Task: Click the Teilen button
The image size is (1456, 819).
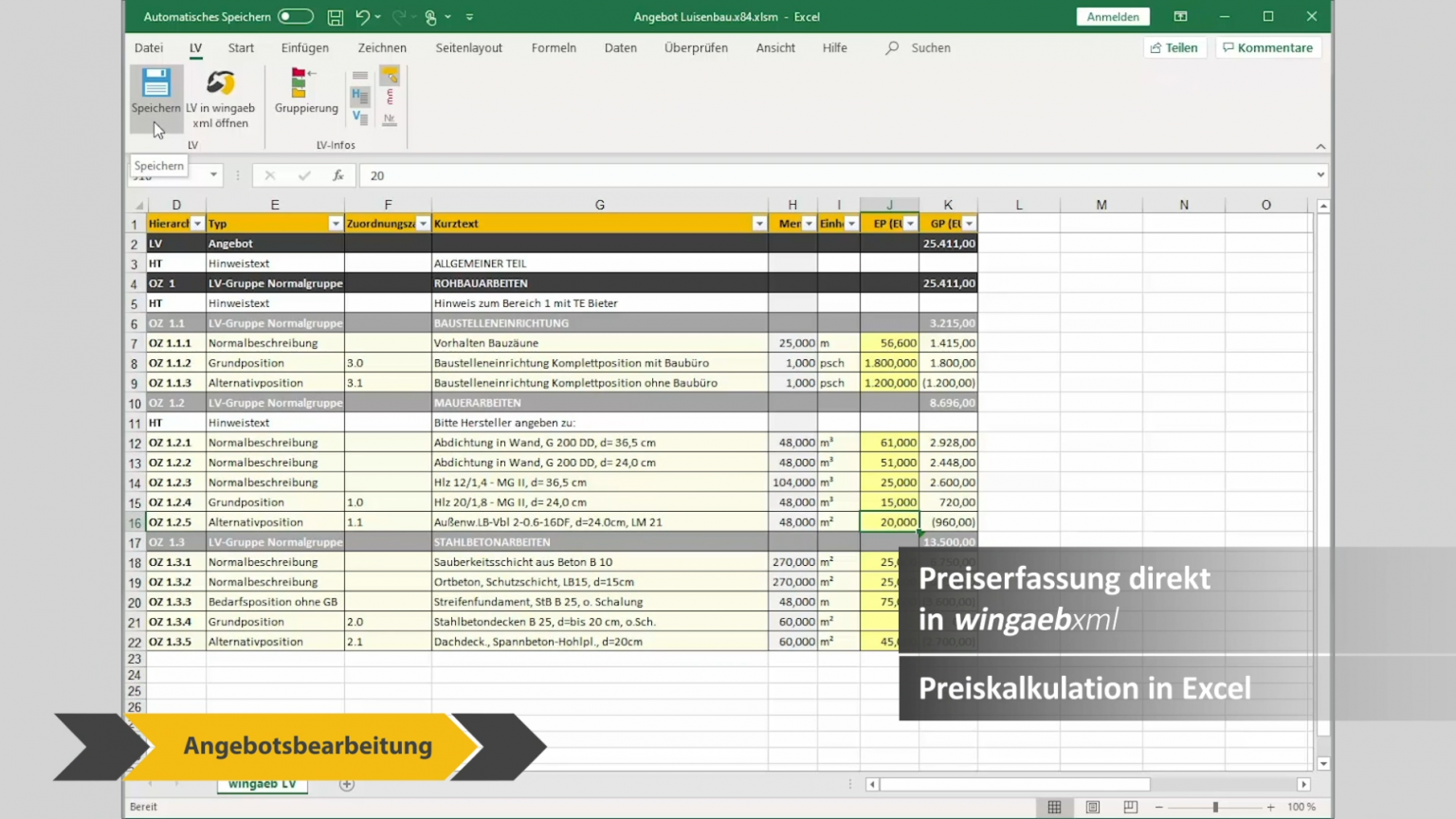Action: tap(1174, 47)
